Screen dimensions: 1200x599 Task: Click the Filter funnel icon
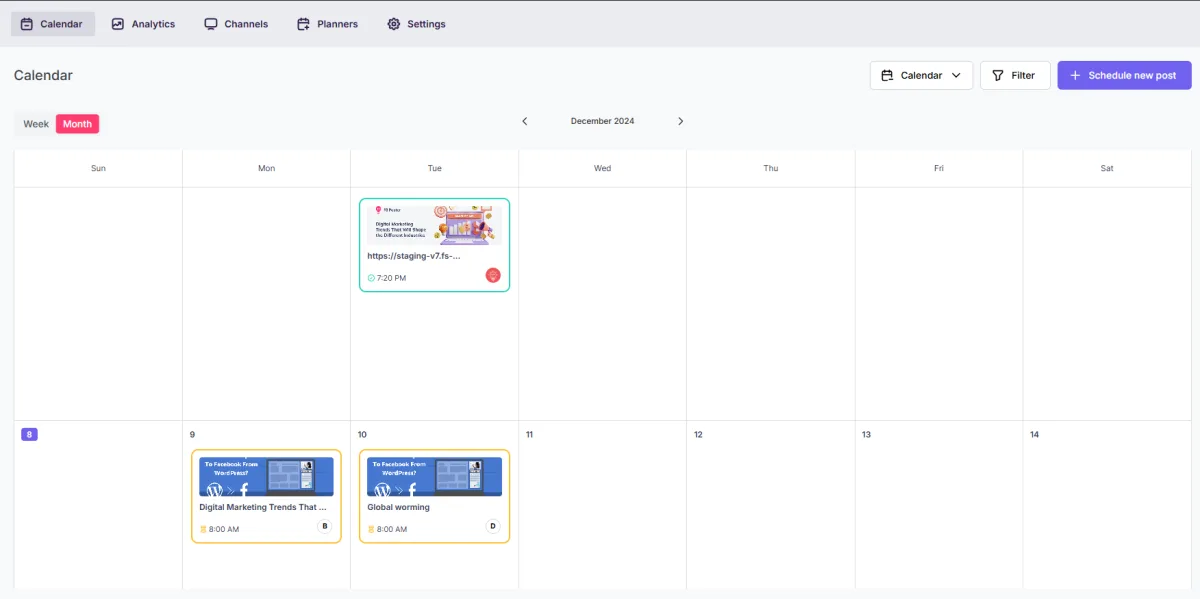(997, 75)
